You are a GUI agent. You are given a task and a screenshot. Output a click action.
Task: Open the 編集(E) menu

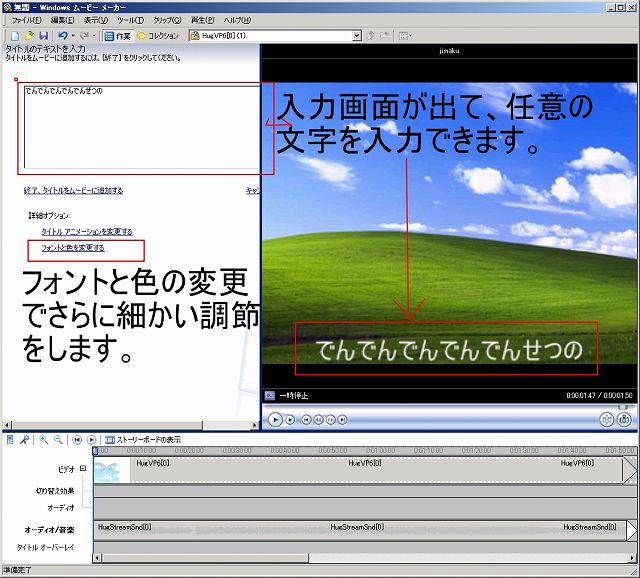62,20
